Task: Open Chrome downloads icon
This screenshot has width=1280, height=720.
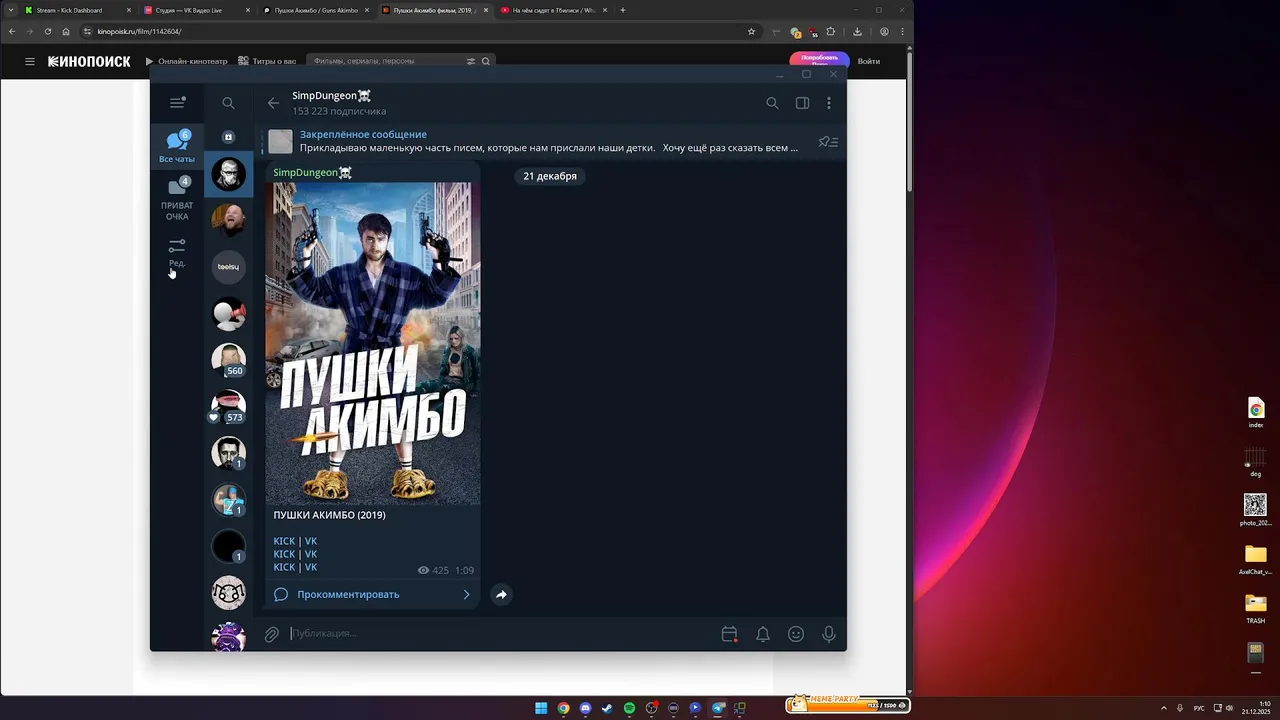Action: coord(857,31)
